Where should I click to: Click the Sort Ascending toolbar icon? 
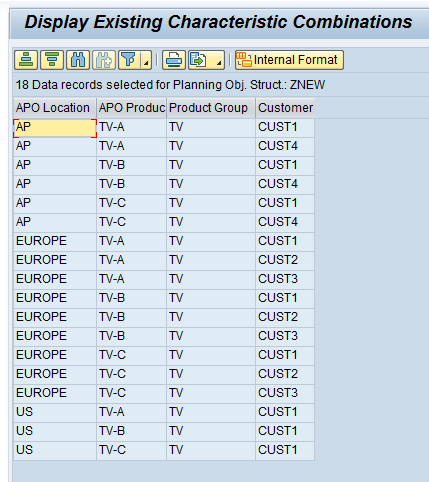[26, 60]
